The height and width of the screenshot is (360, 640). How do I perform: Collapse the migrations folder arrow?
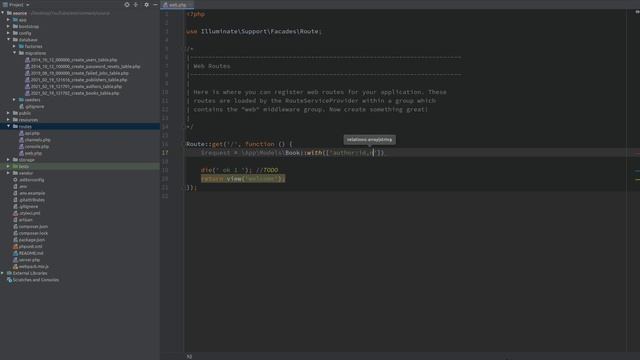(x=15, y=53)
